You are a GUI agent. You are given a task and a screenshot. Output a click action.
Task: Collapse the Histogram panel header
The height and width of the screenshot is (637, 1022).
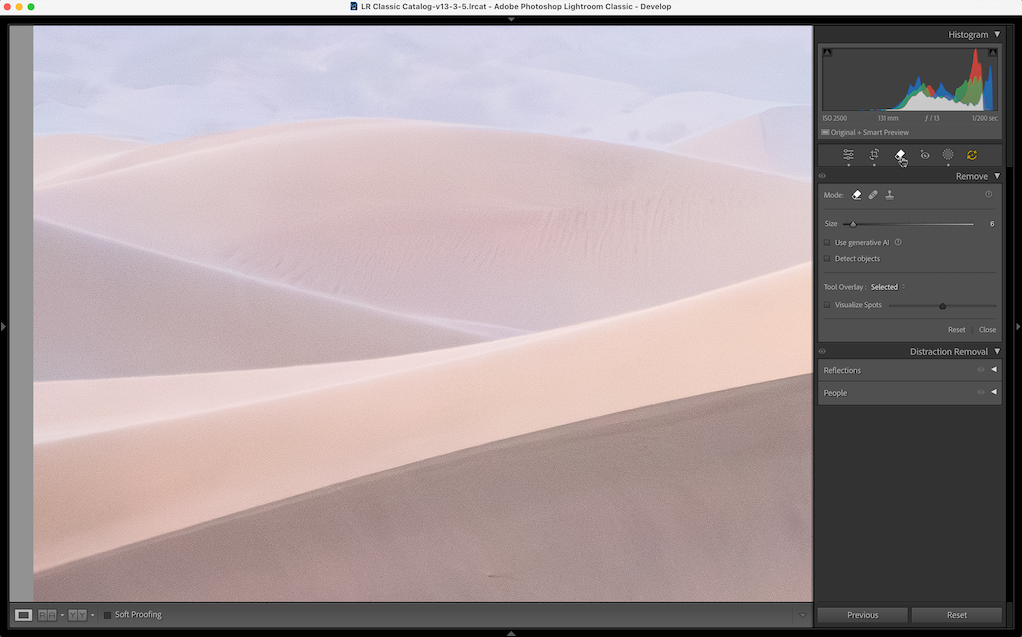click(996, 35)
